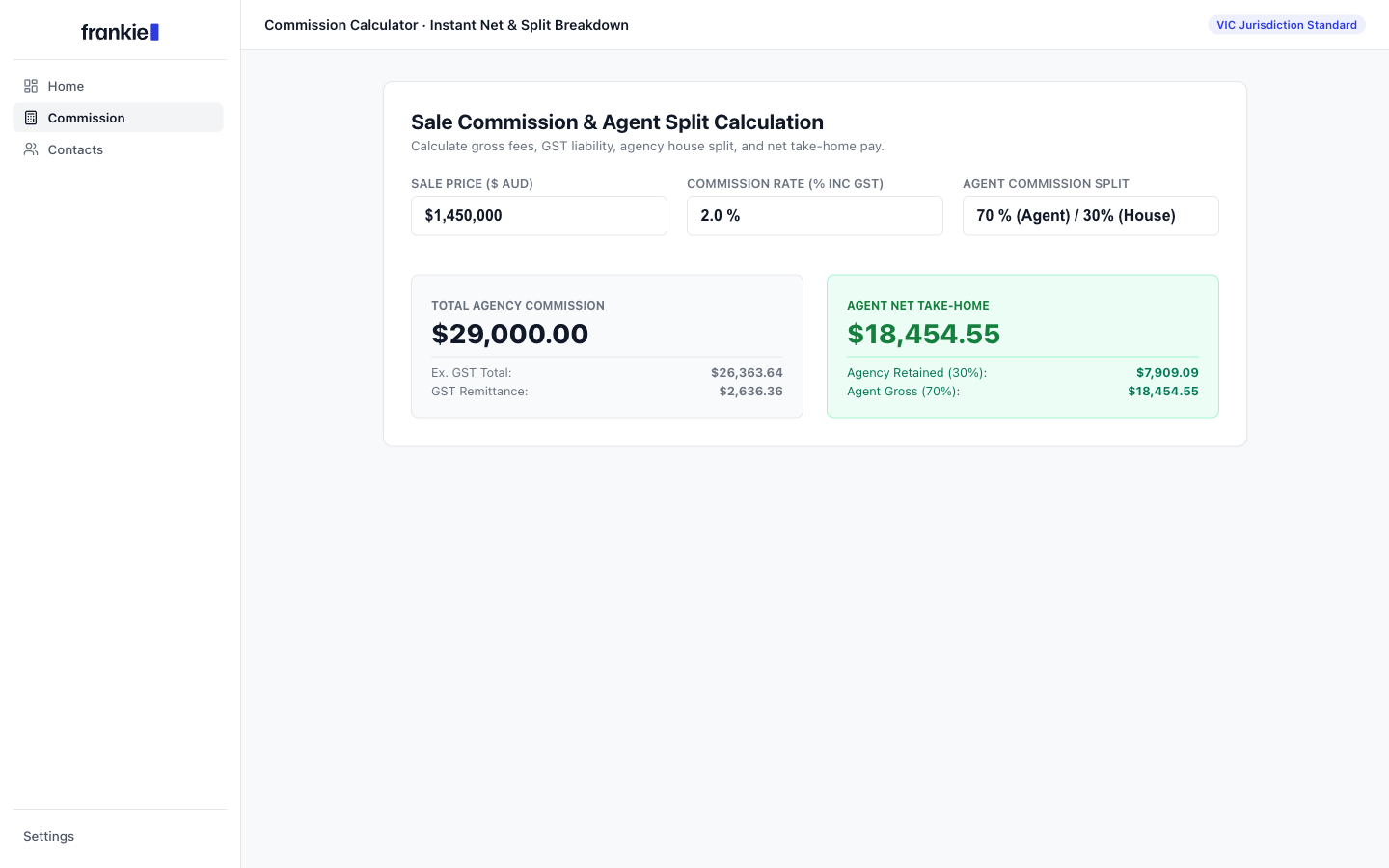Open the Home menu item
This screenshot has height=868, width=1389.
[x=119, y=86]
